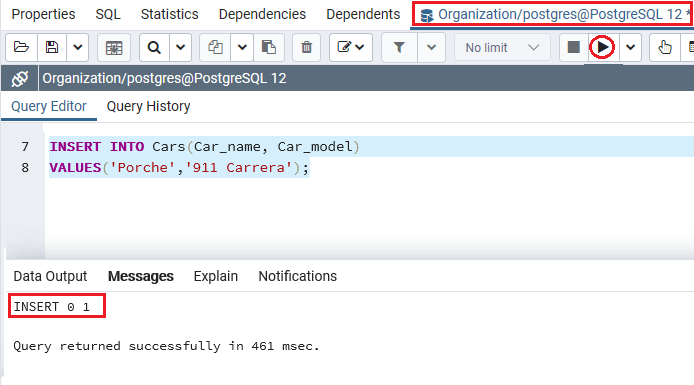Click line number 8 in the gutter
Screen dimensions: 694x385
pos(25,168)
